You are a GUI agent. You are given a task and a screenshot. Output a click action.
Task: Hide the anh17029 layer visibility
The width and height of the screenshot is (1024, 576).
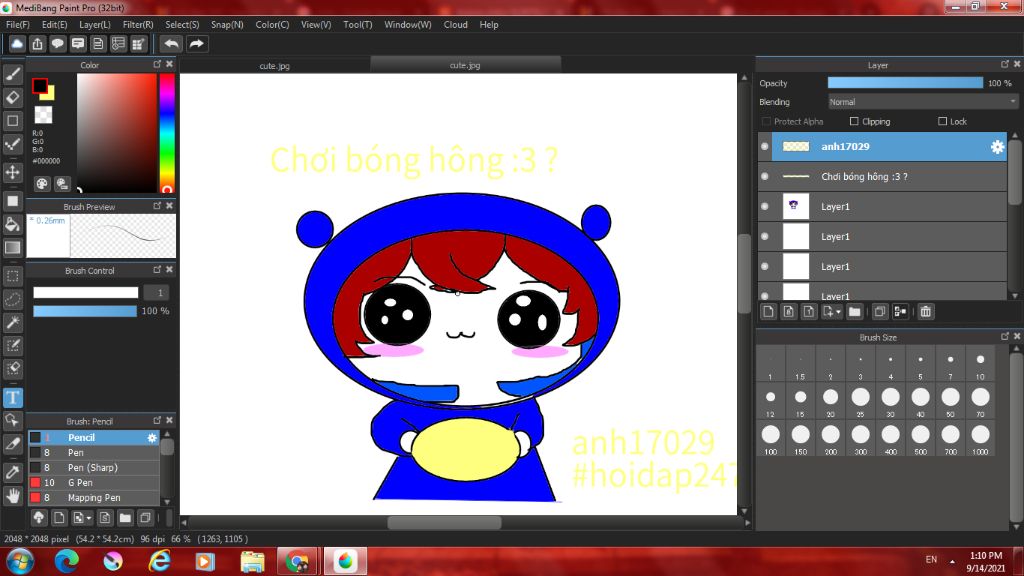pos(765,147)
